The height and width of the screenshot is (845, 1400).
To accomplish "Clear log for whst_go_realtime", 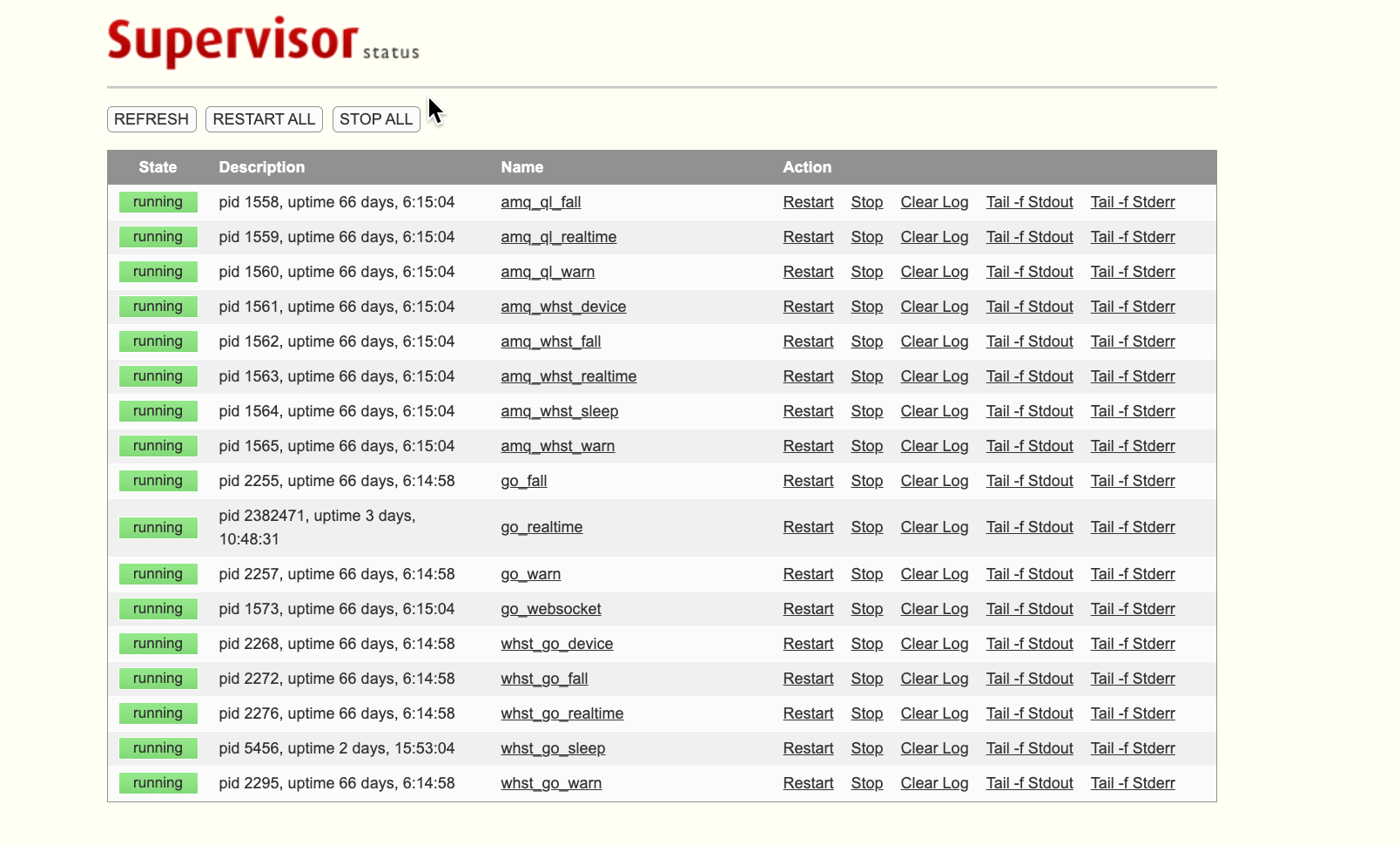I will pos(934,713).
